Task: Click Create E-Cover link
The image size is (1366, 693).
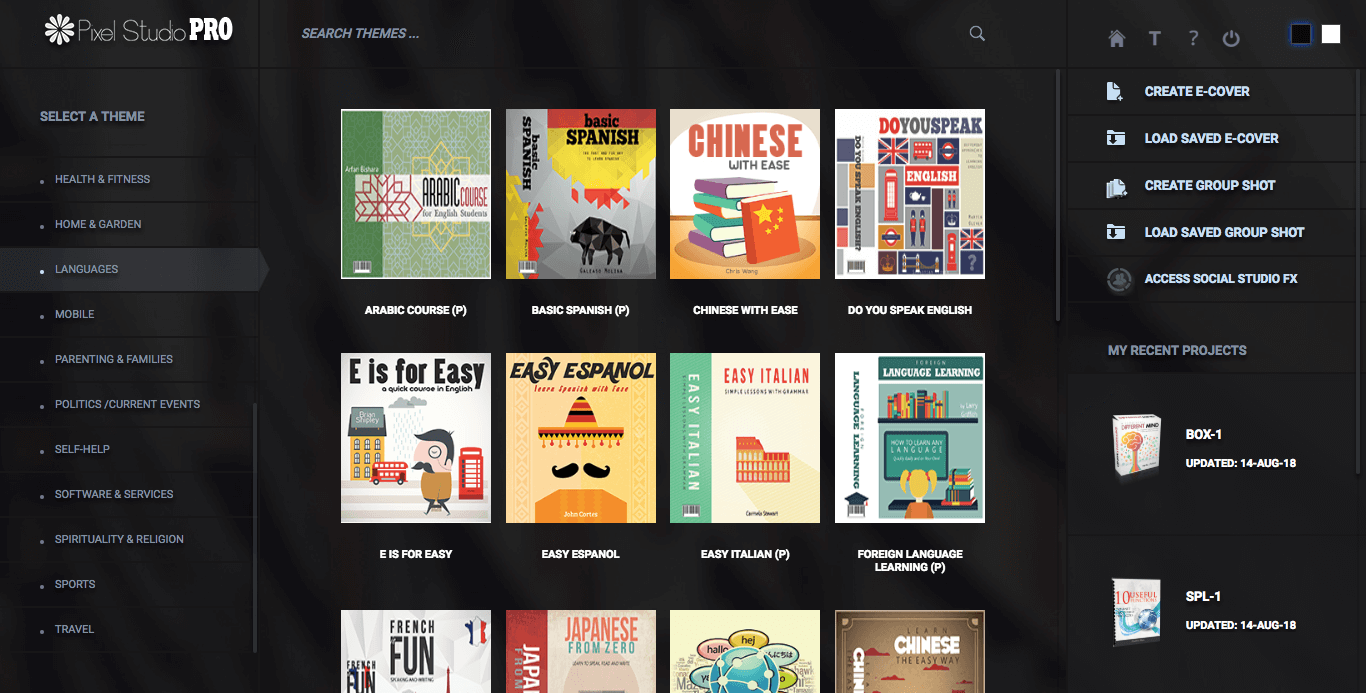Action: [1197, 91]
